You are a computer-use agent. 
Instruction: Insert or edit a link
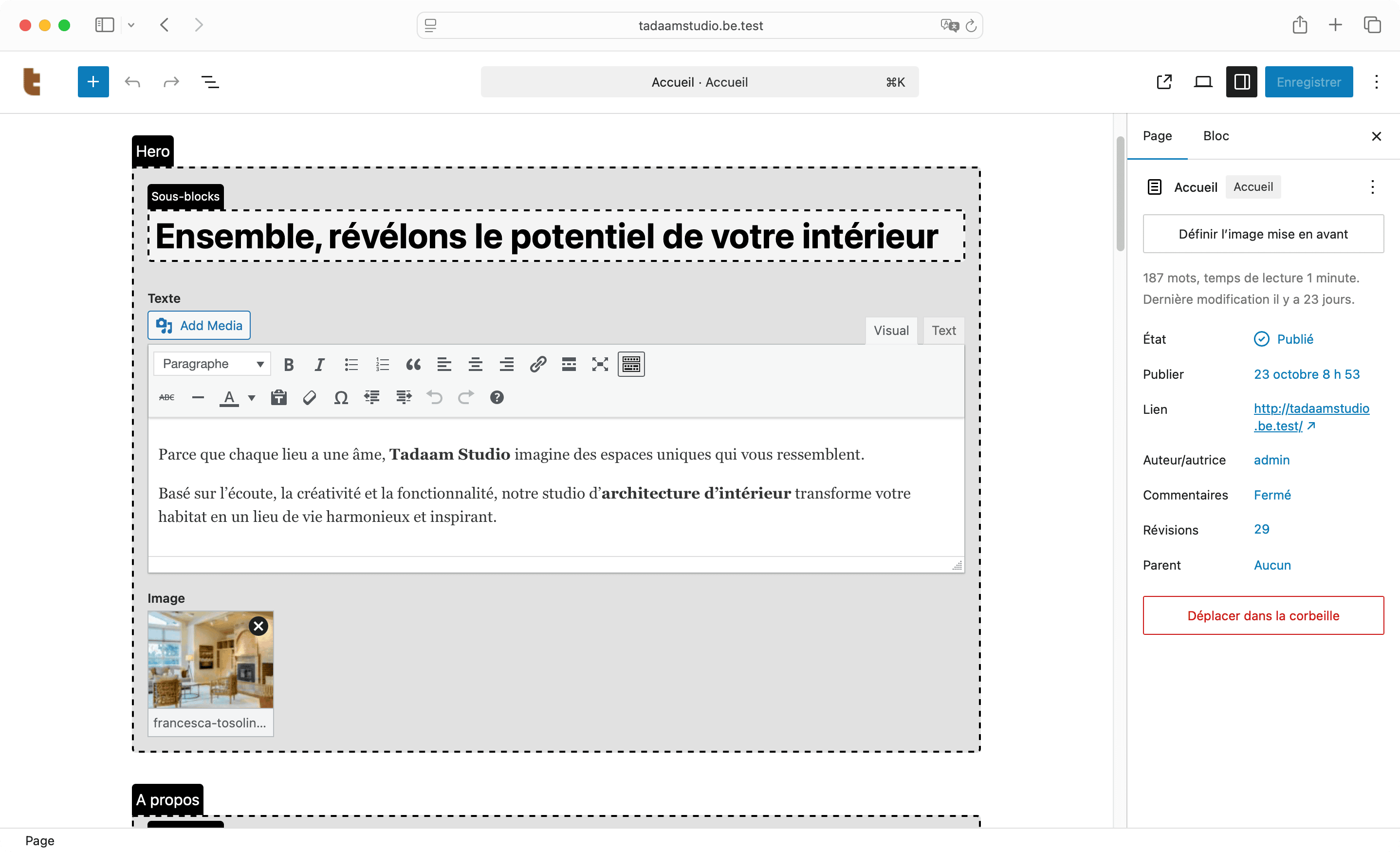[537, 364]
